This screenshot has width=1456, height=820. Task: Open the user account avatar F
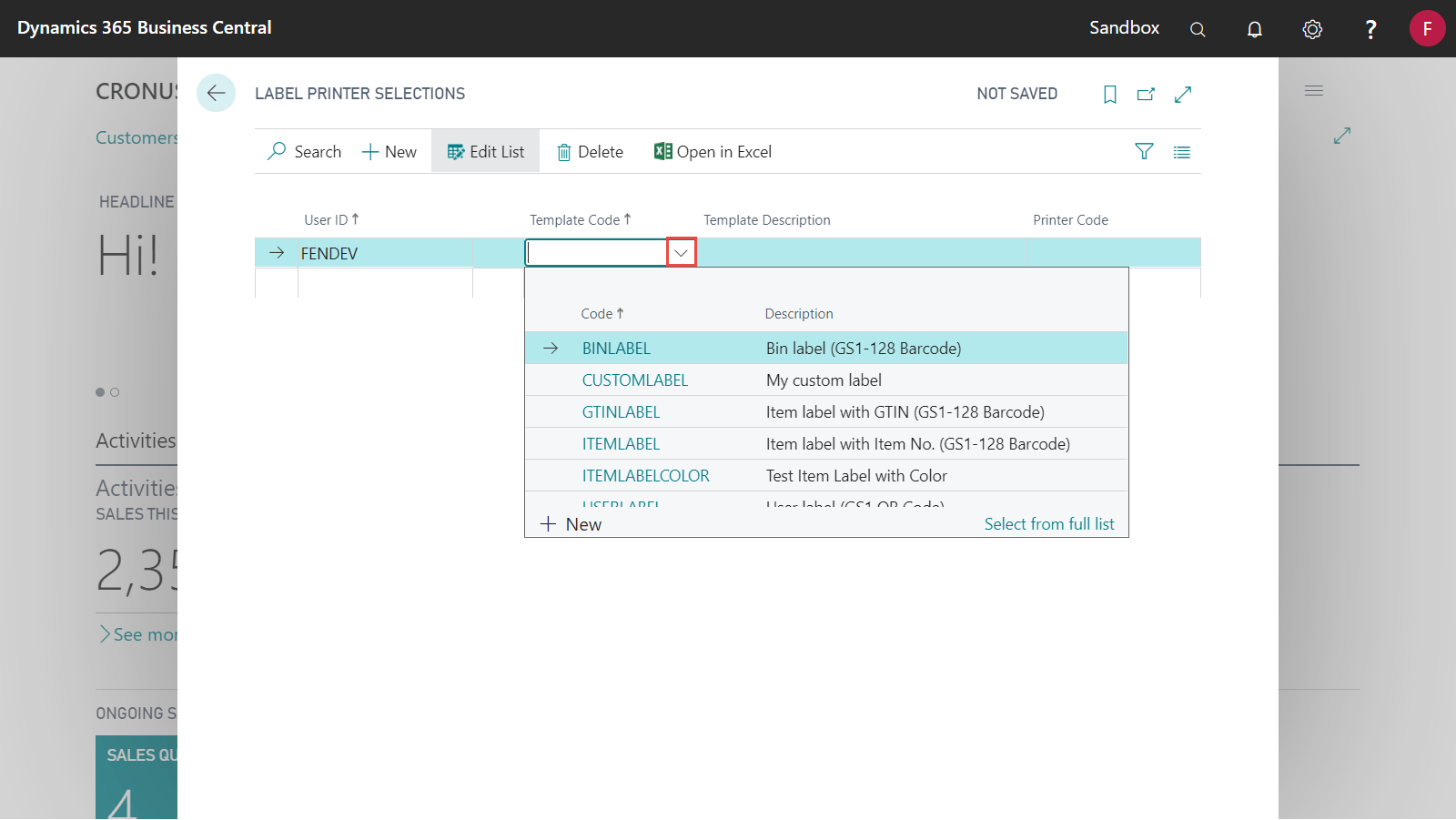(1427, 28)
